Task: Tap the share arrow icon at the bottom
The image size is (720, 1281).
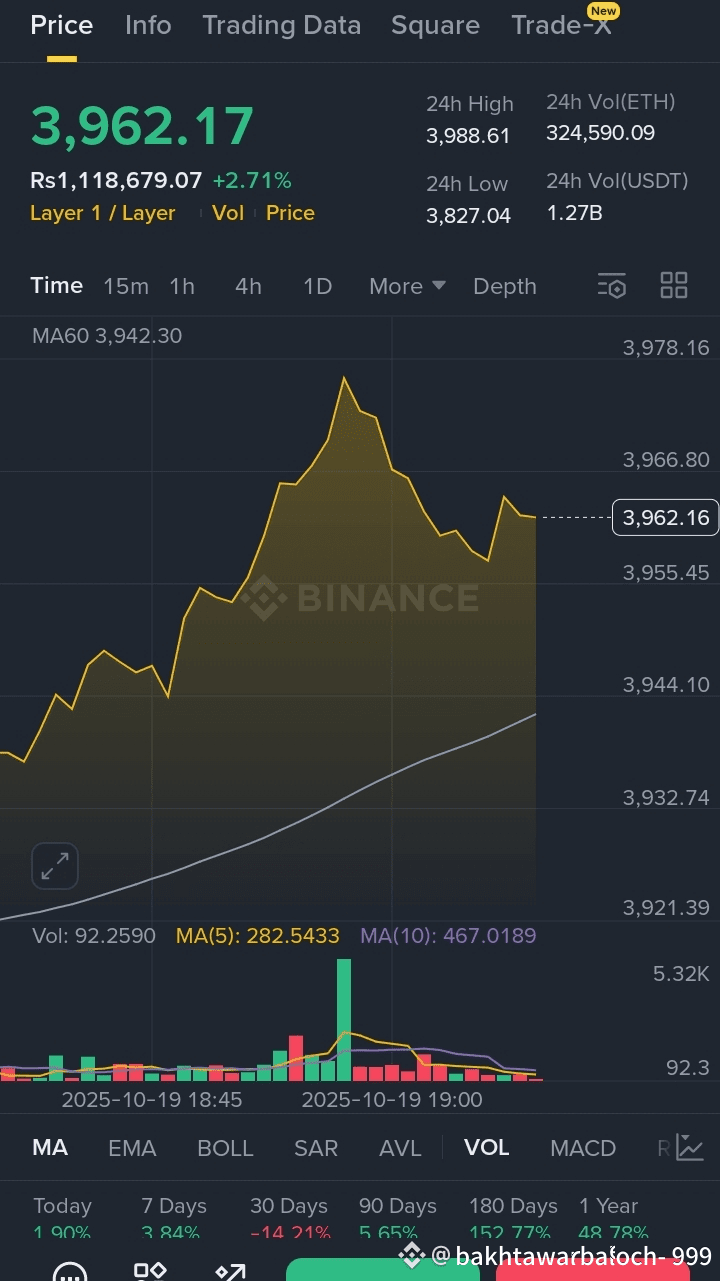Action: (230, 1272)
